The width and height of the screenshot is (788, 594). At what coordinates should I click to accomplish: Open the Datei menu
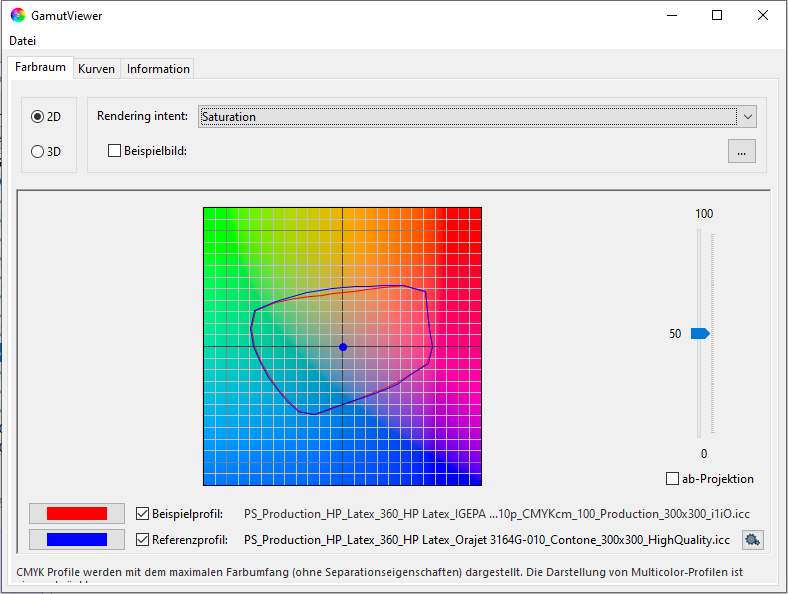(22, 41)
